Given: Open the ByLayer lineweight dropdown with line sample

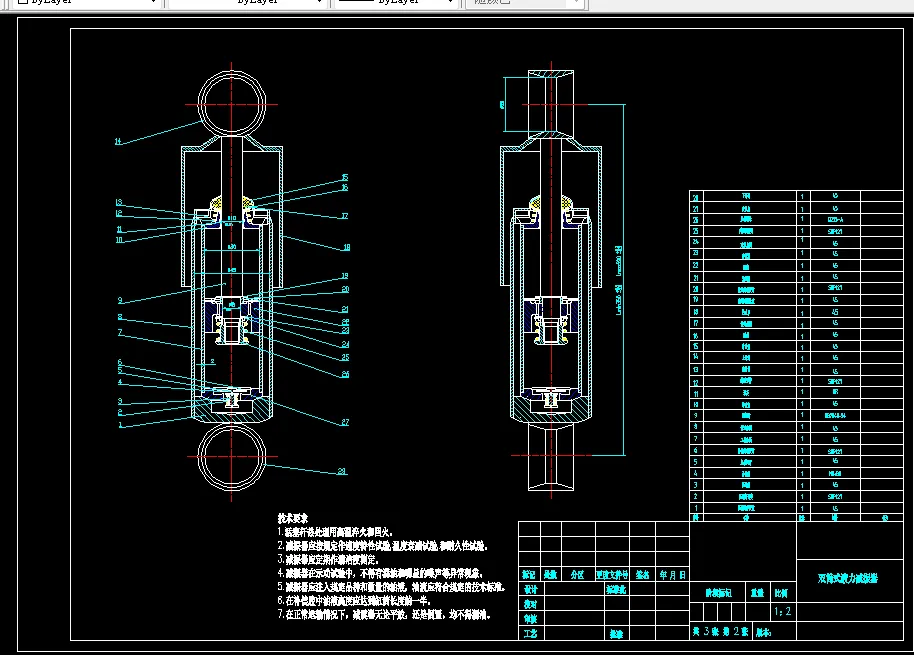Looking at the screenshot, I should click(x=396, y=2).
